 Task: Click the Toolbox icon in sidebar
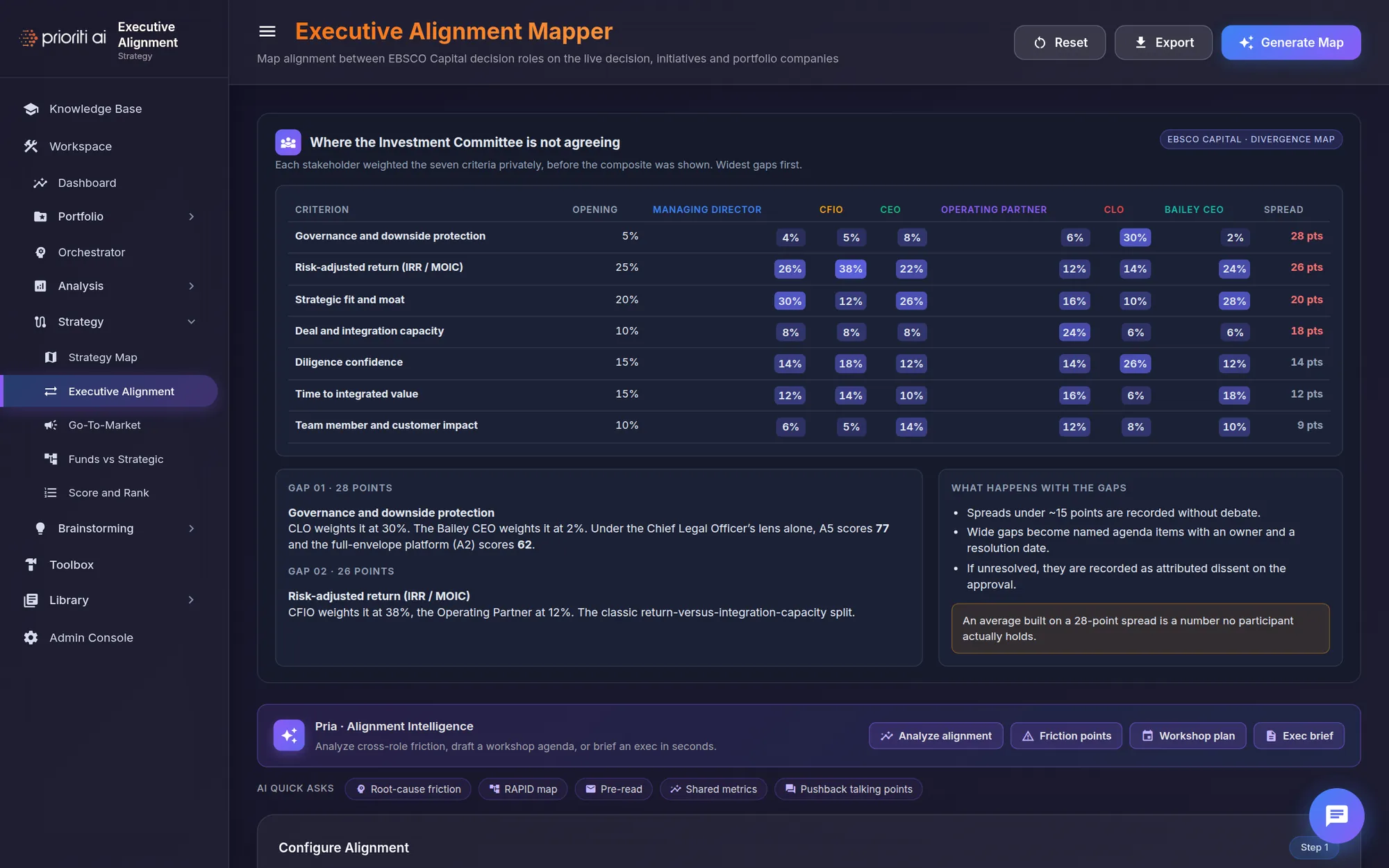[31, 565]
